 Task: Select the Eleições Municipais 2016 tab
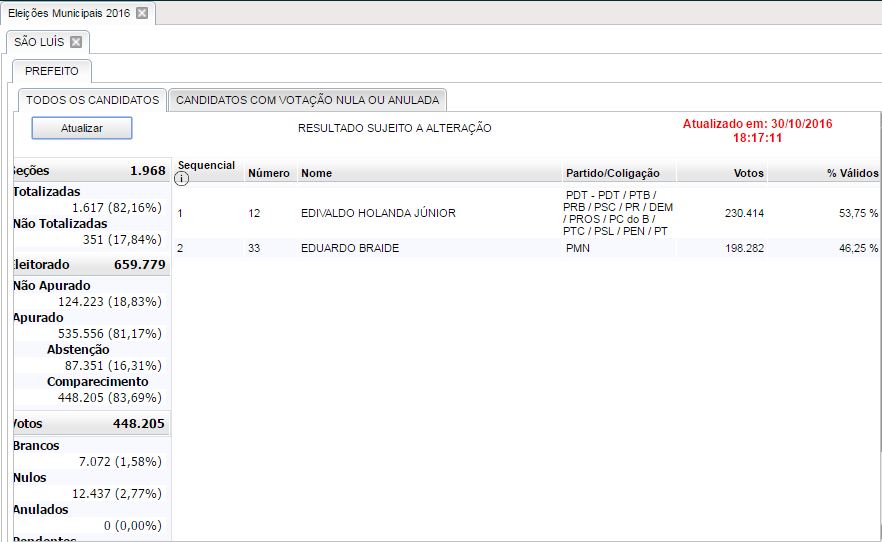(x=68, y=13)
